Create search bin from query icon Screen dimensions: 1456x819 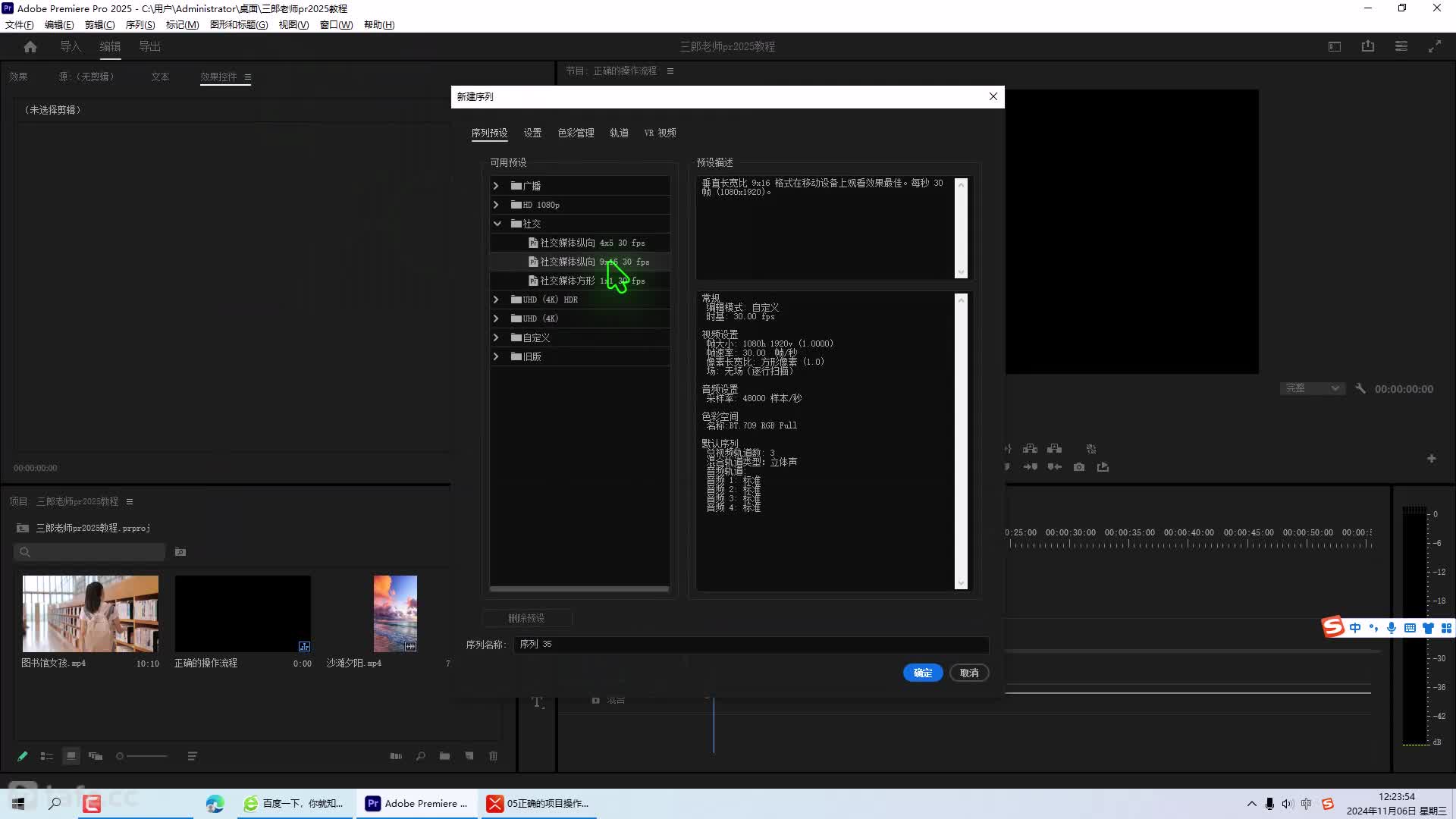tap(180, 552)
